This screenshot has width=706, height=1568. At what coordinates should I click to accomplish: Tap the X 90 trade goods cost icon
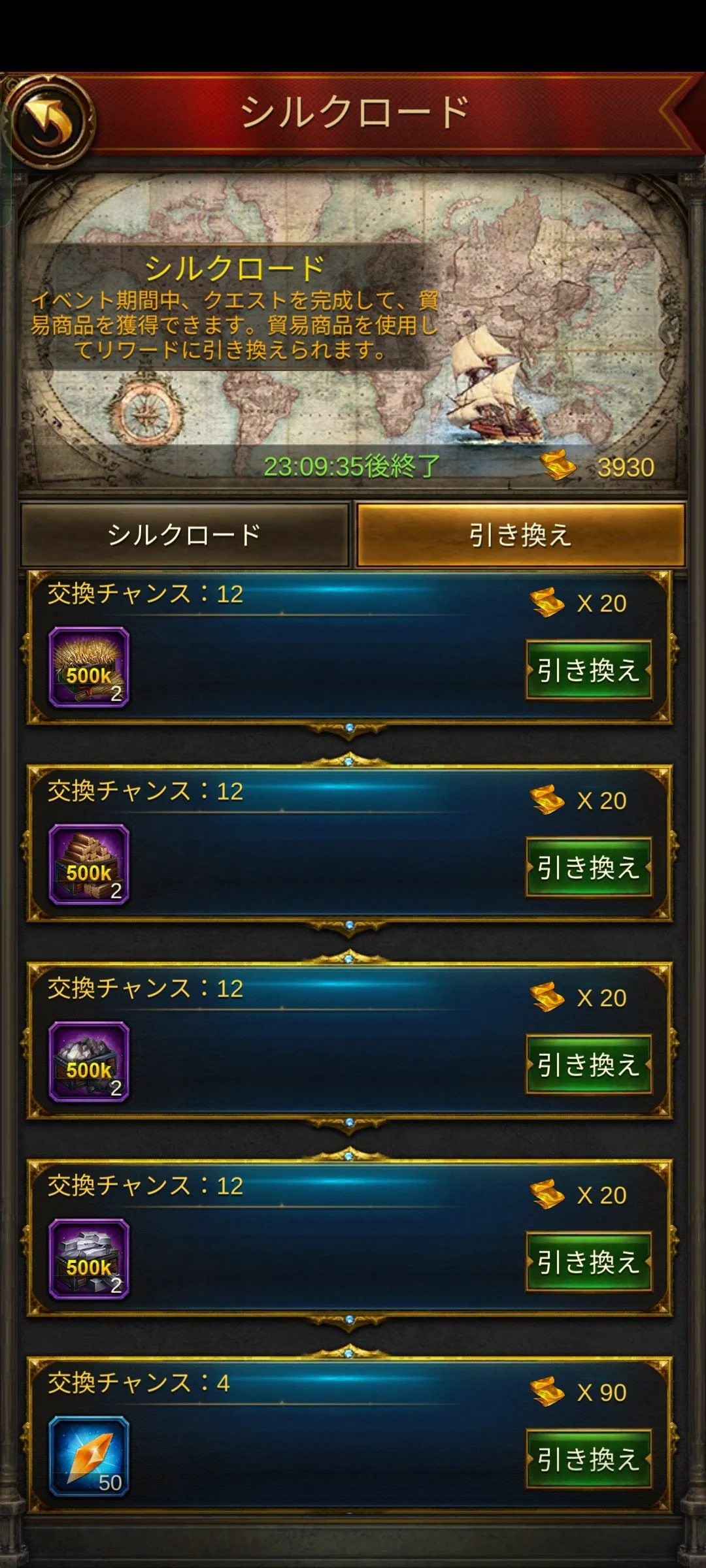coord(547,1391)
